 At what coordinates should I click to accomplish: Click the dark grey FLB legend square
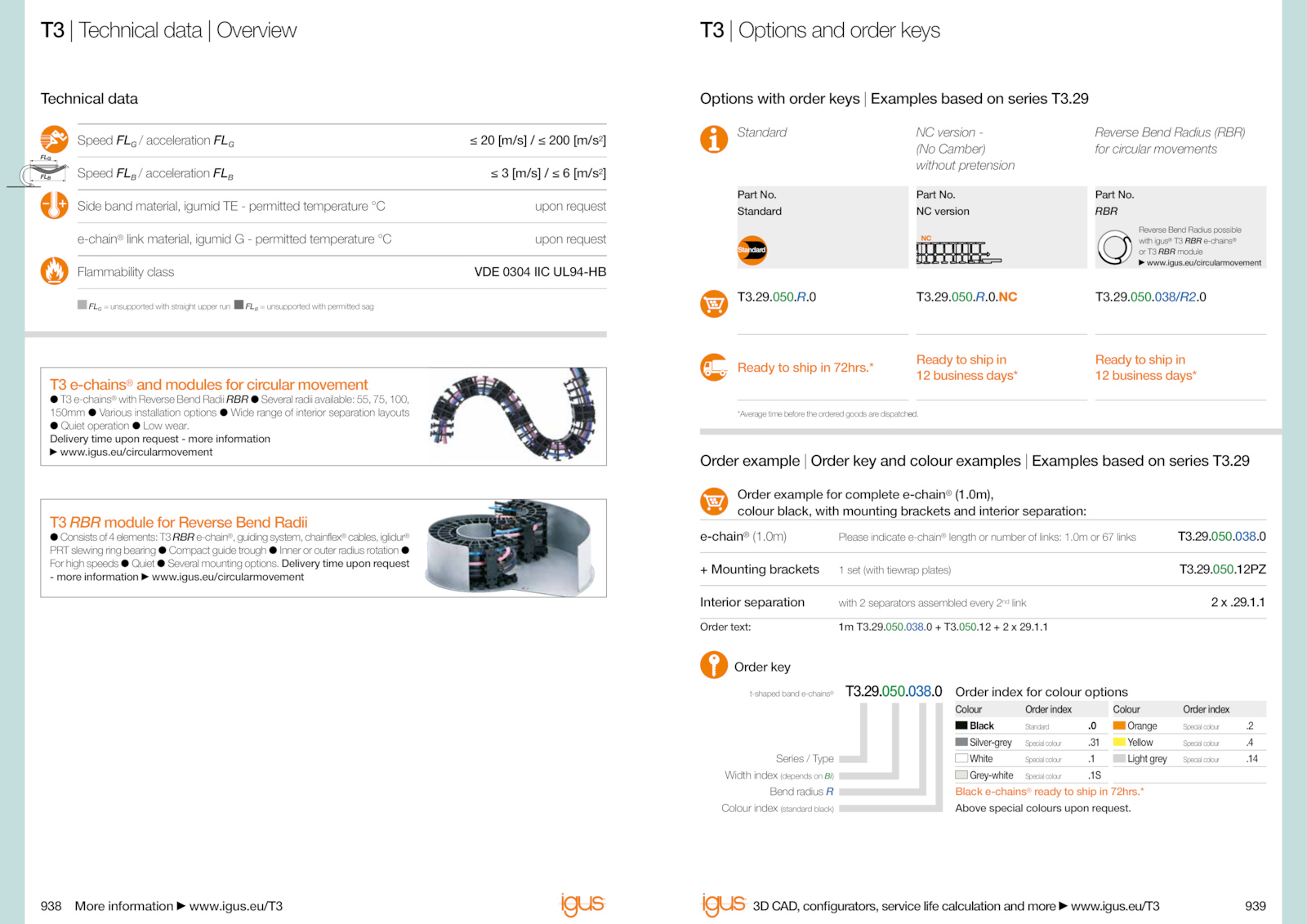(239, 305)
